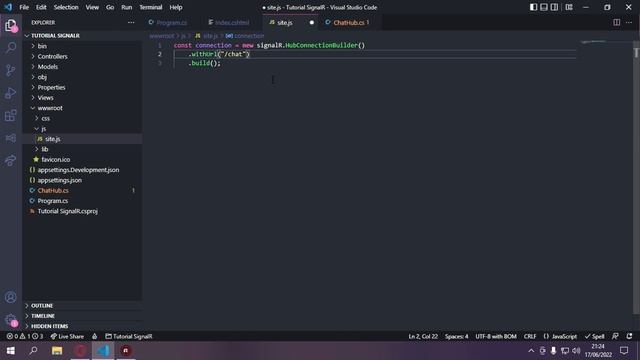The image size is (640, 360).
Task: Toggle bottom panel layout icon
Action: click(544, 7)
